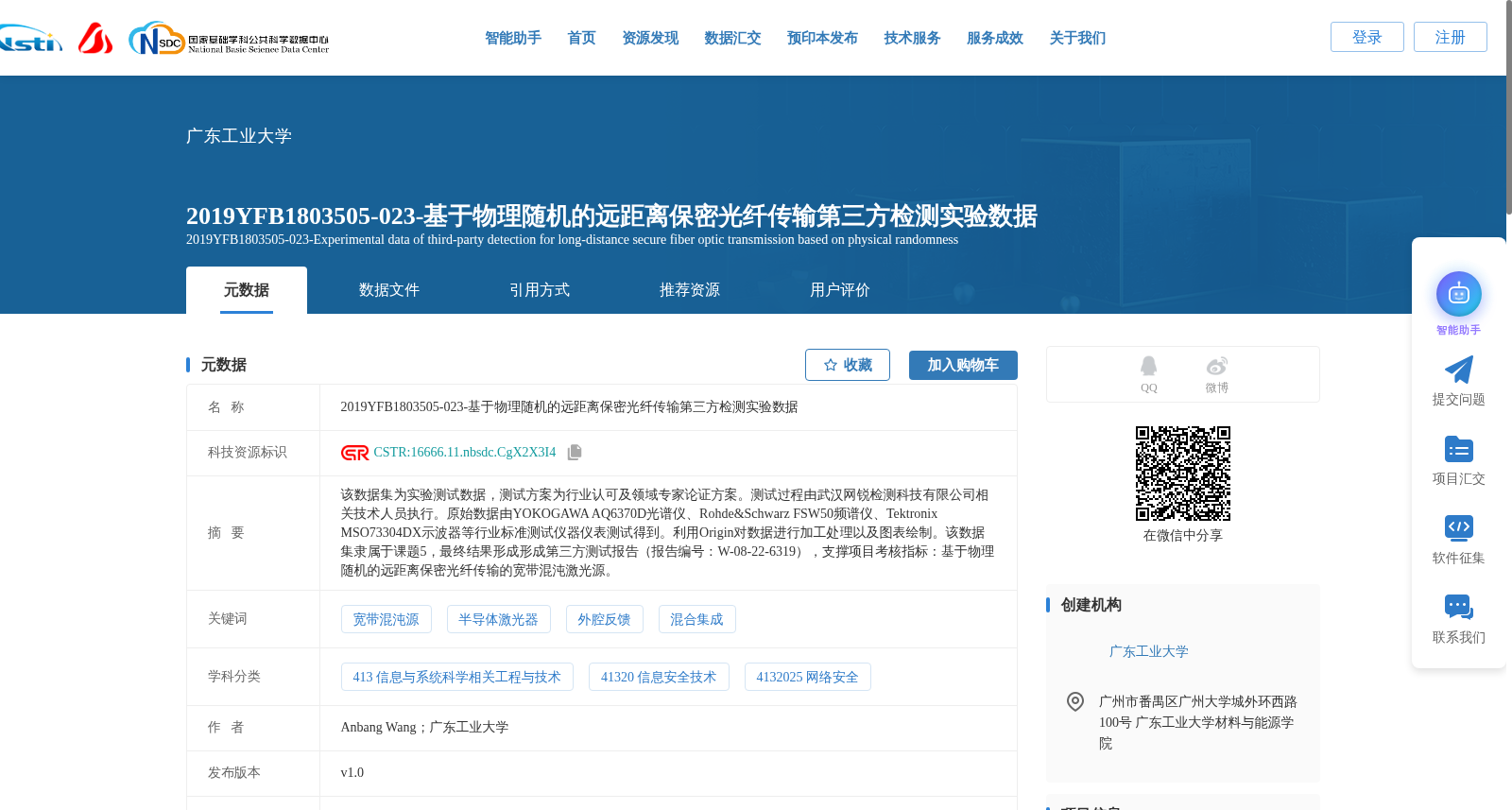
Task: Click 加入购物车 button
Action: coord(963,365)
